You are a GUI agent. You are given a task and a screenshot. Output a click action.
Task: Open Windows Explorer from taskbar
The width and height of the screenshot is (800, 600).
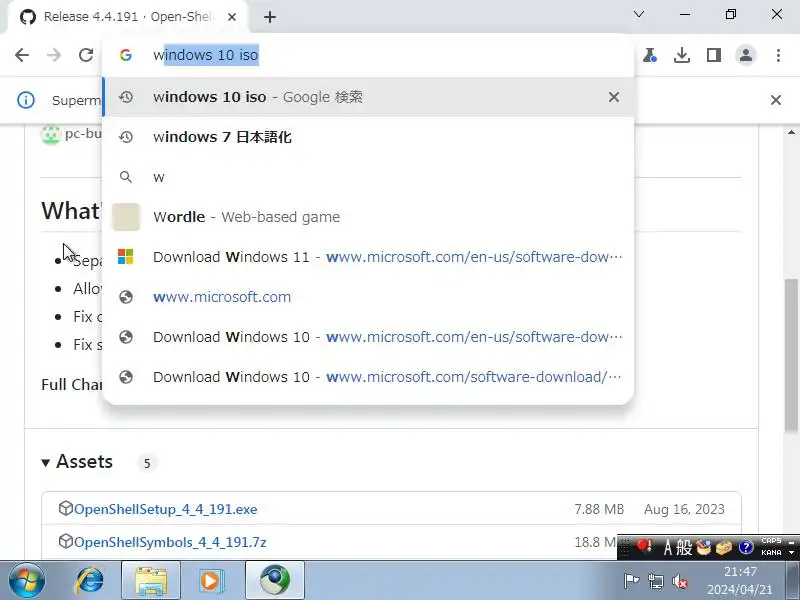151,581
